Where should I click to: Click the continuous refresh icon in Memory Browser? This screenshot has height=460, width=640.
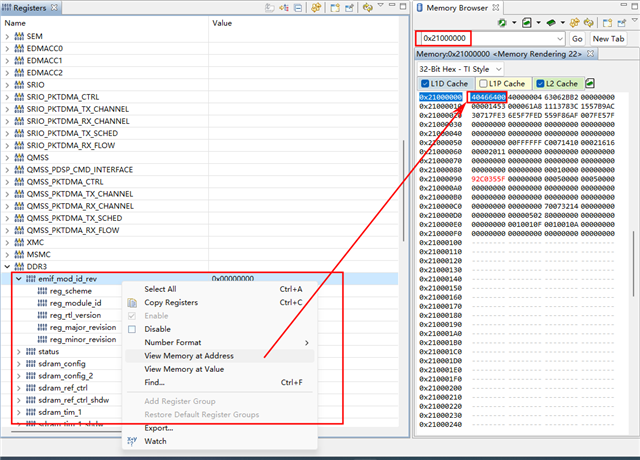point(588,23)
